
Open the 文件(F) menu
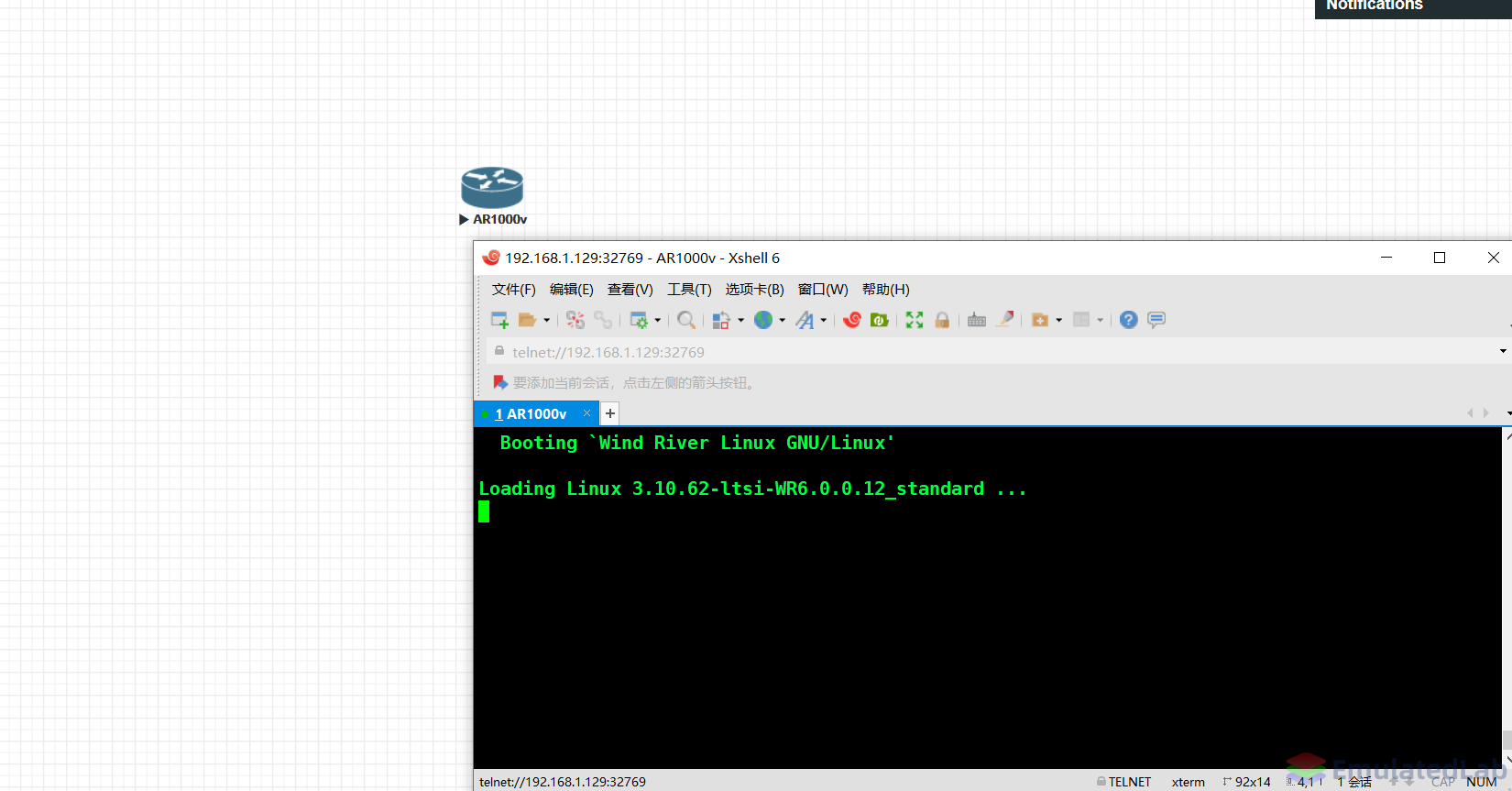(514, 290)
